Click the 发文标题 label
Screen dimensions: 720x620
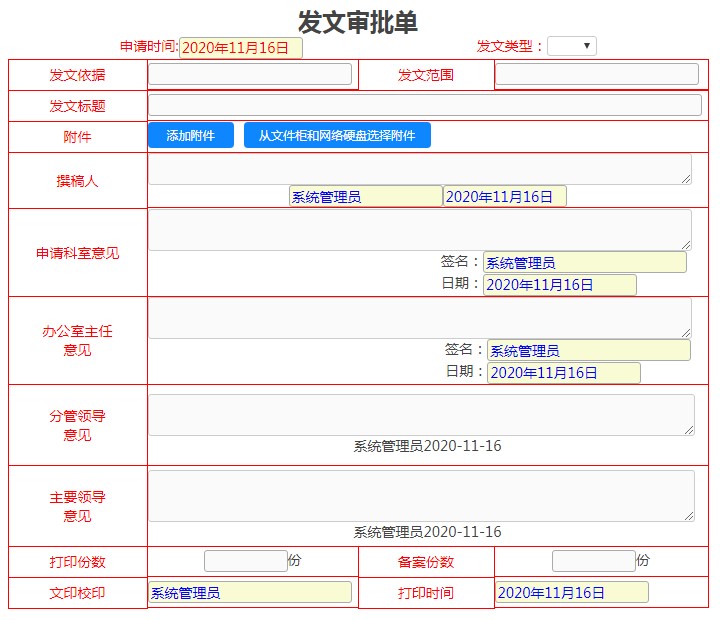pyautogui.click(x=78, y=106)
